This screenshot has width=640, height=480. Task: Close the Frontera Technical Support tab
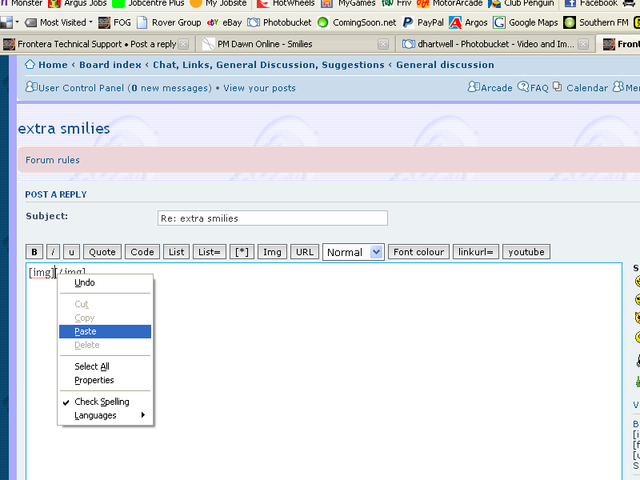click(185, 44)
